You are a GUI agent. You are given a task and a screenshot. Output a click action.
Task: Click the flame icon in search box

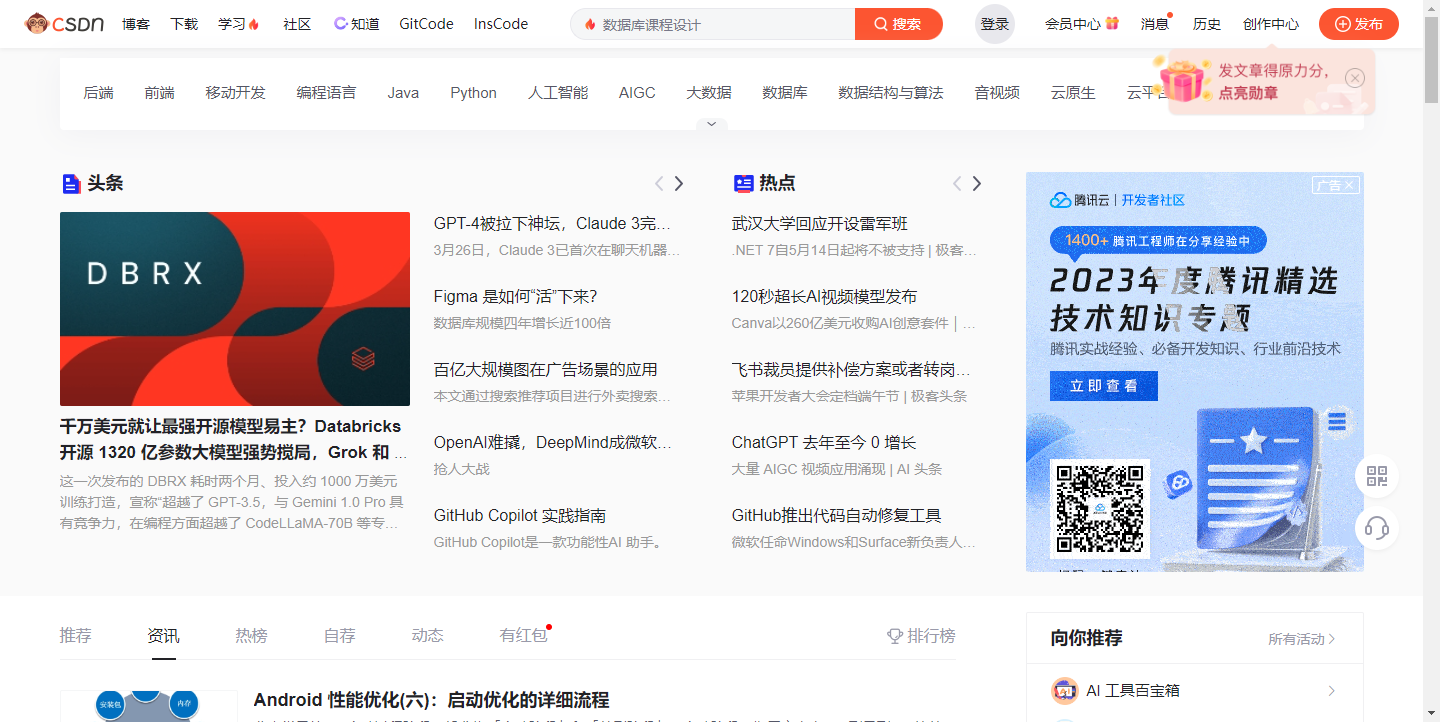(590, 24)
